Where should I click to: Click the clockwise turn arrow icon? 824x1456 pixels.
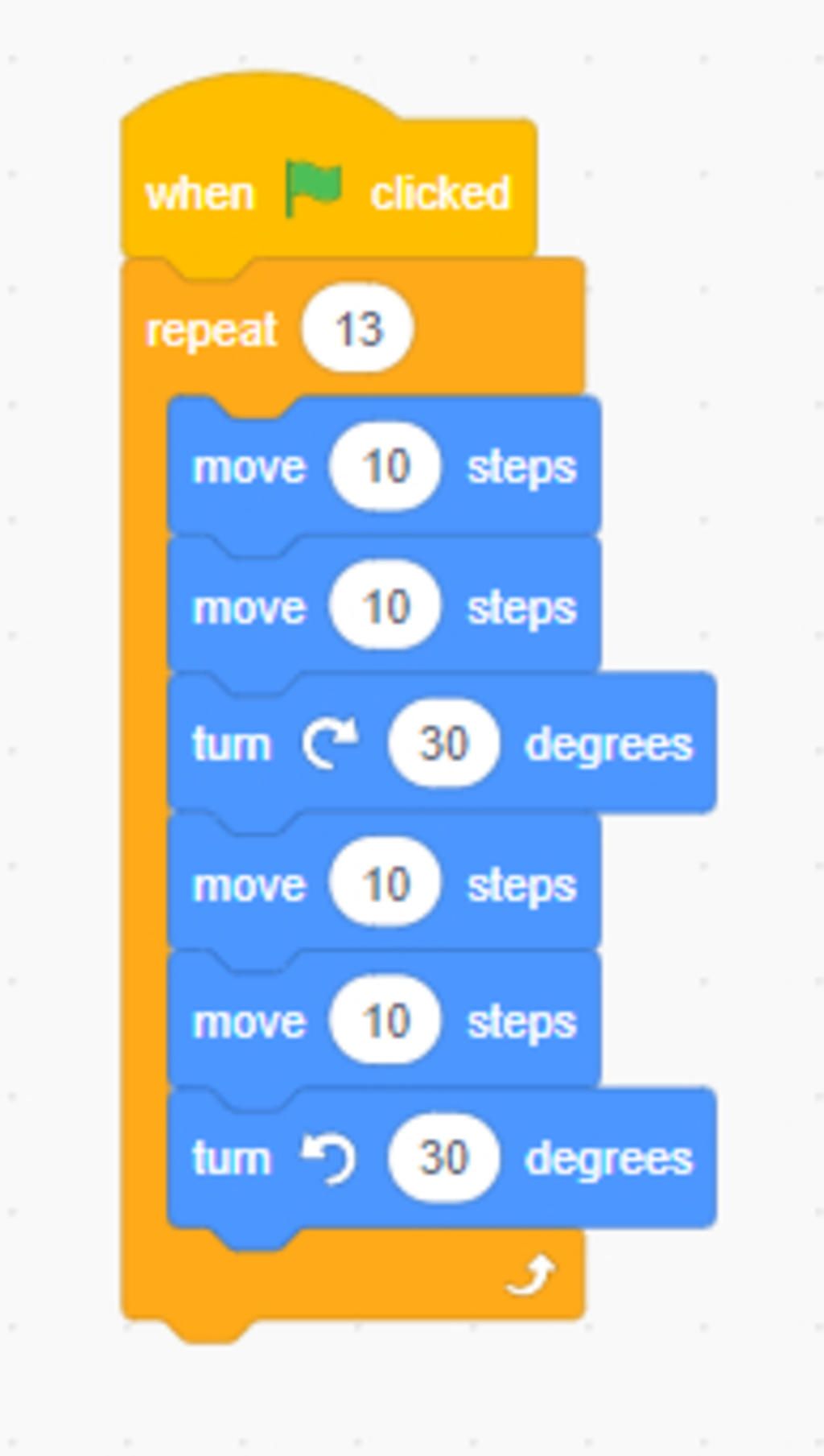click(331, 744)
